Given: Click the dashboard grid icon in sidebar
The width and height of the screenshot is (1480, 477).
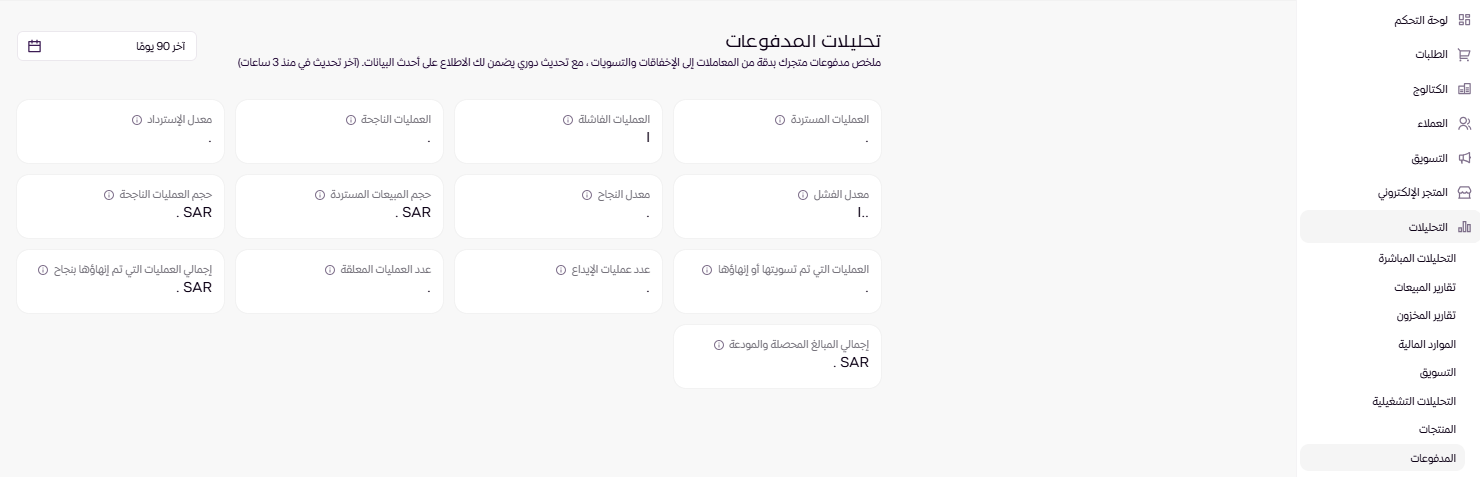Looking at the screenshot, I should [1464, 20].
